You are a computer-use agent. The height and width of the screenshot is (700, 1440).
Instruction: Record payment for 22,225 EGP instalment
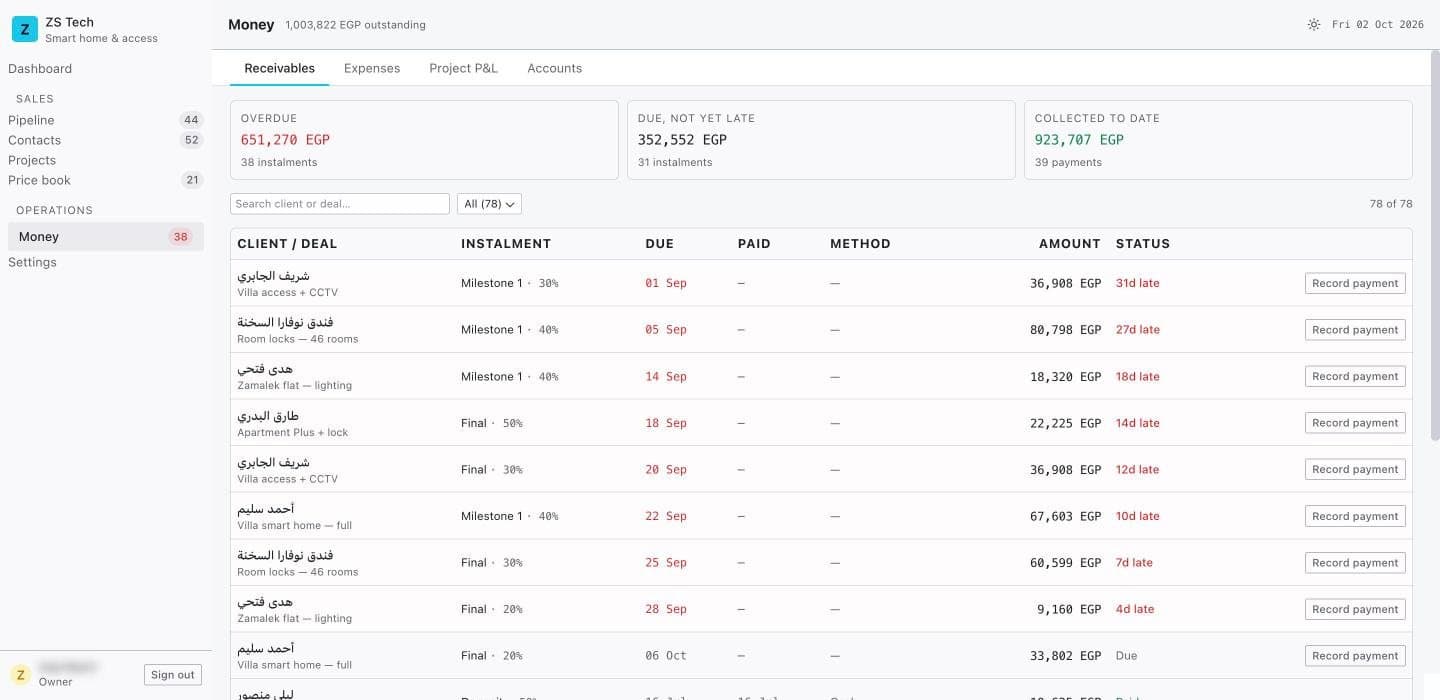[x=1355, y=423]
